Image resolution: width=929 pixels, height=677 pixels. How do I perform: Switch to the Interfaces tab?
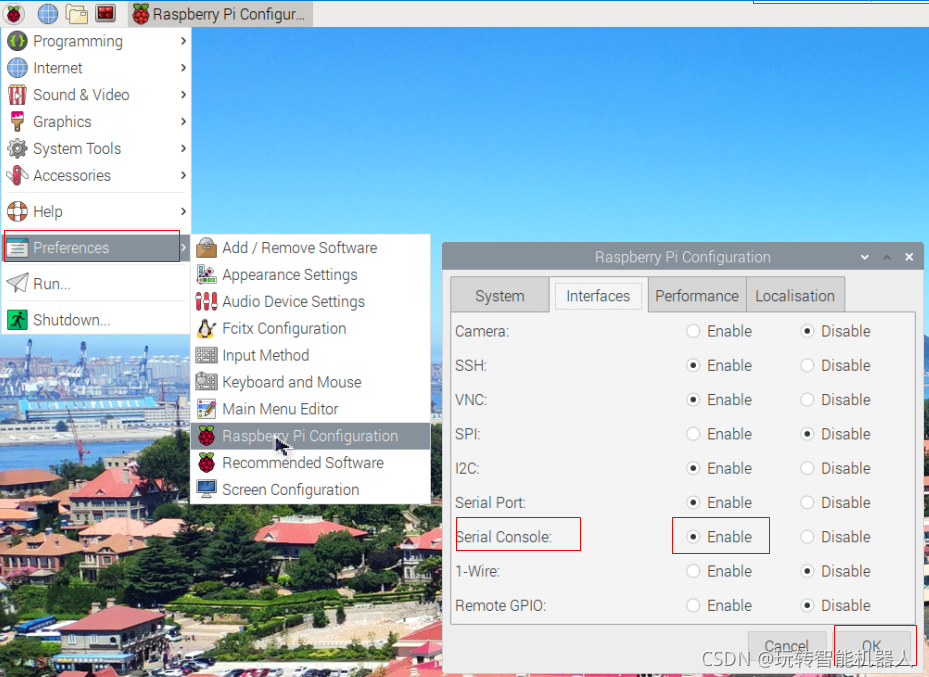click(598, 296)
